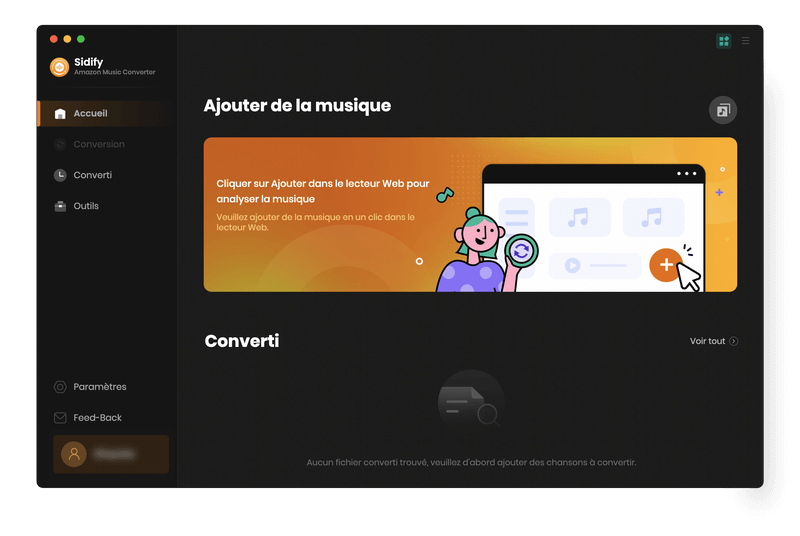Click the user profile avatar icon
The image size is (800, 536).
point(73,454)
